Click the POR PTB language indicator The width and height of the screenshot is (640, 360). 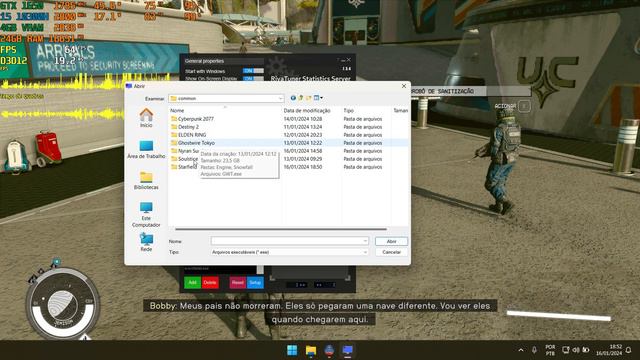coord(550,350)
